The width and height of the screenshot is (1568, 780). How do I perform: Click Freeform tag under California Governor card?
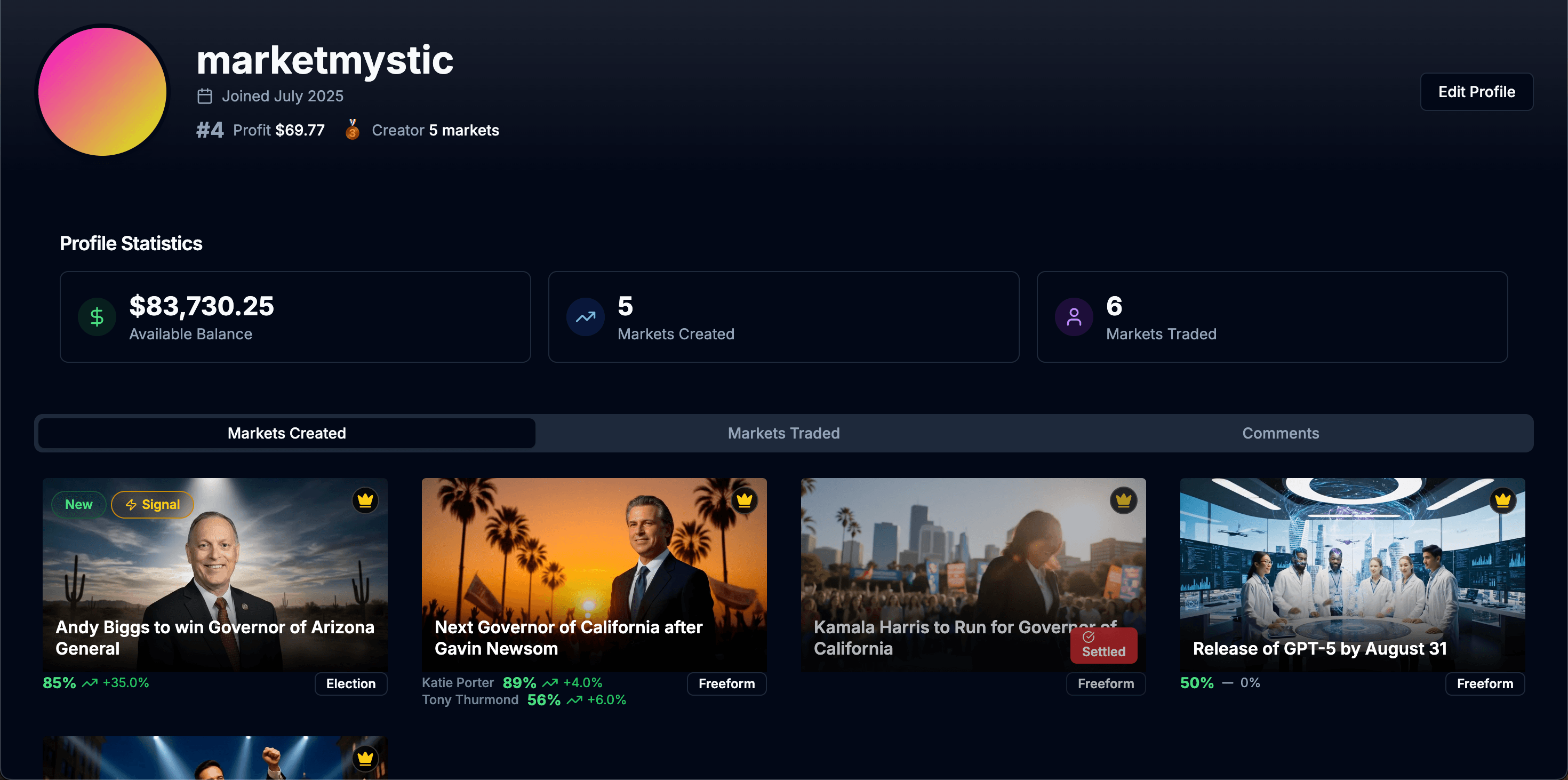726,683
